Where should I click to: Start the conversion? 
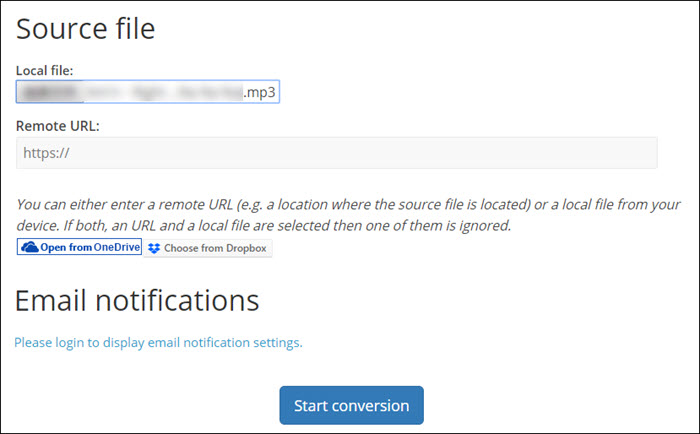pos(351,405)
